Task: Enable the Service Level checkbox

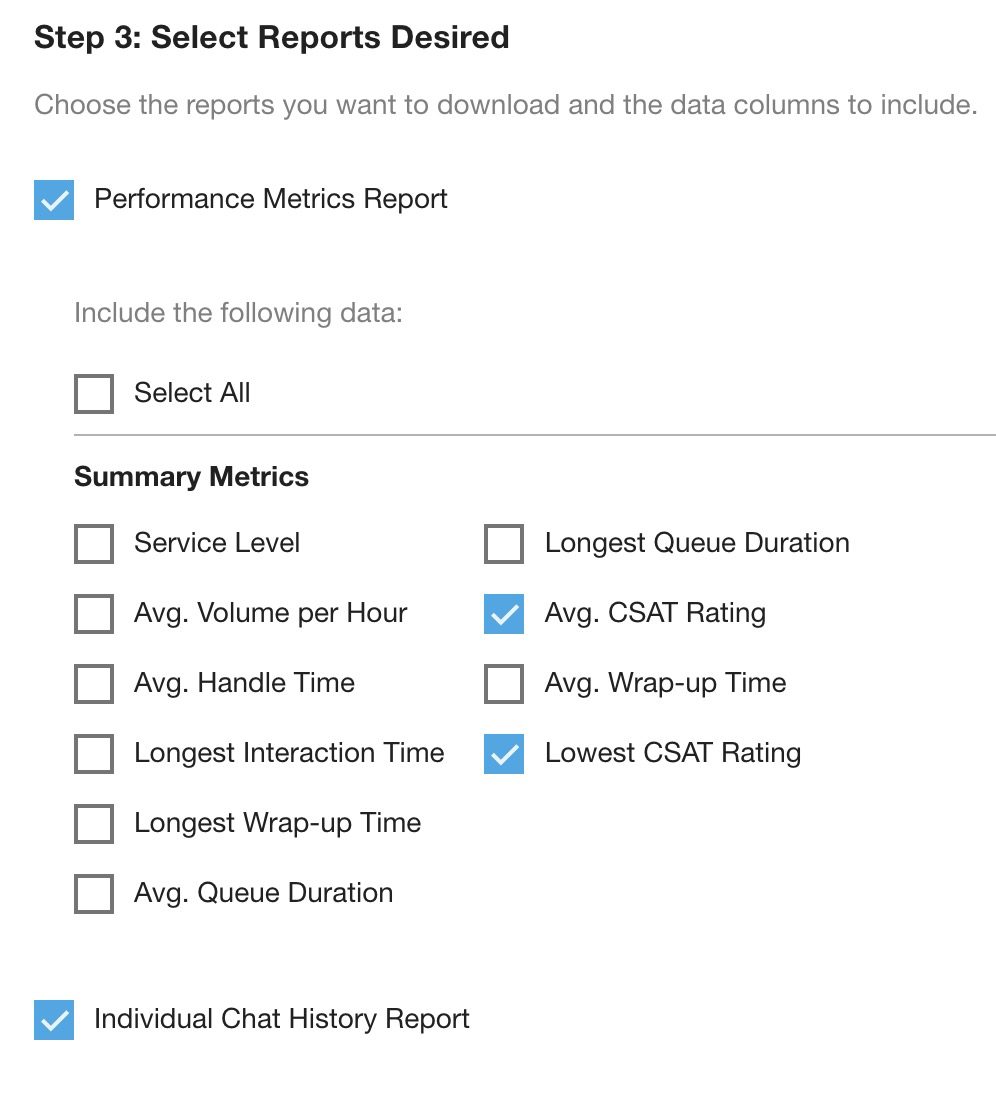Action: 94,544
